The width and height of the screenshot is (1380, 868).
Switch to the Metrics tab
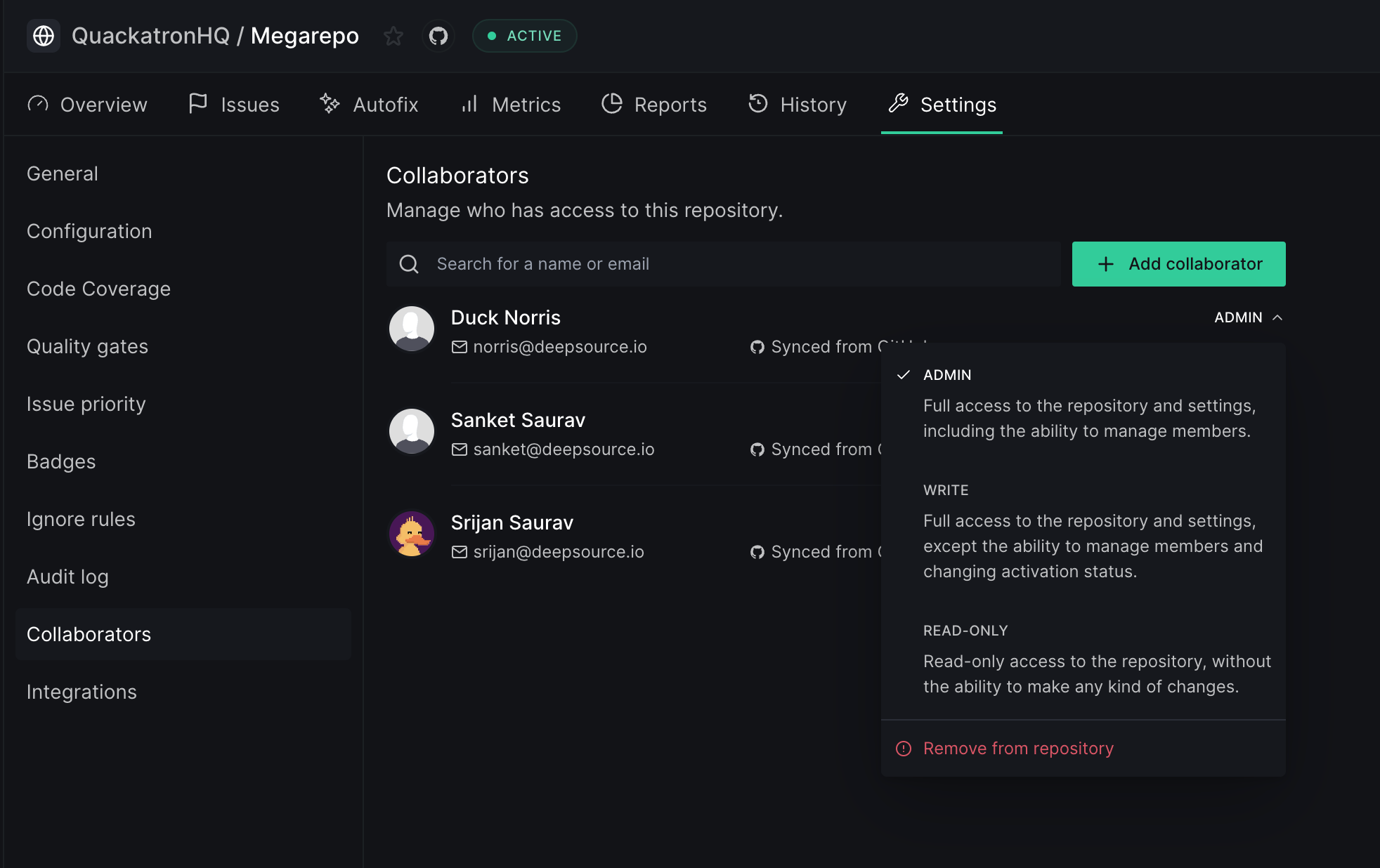511,105
